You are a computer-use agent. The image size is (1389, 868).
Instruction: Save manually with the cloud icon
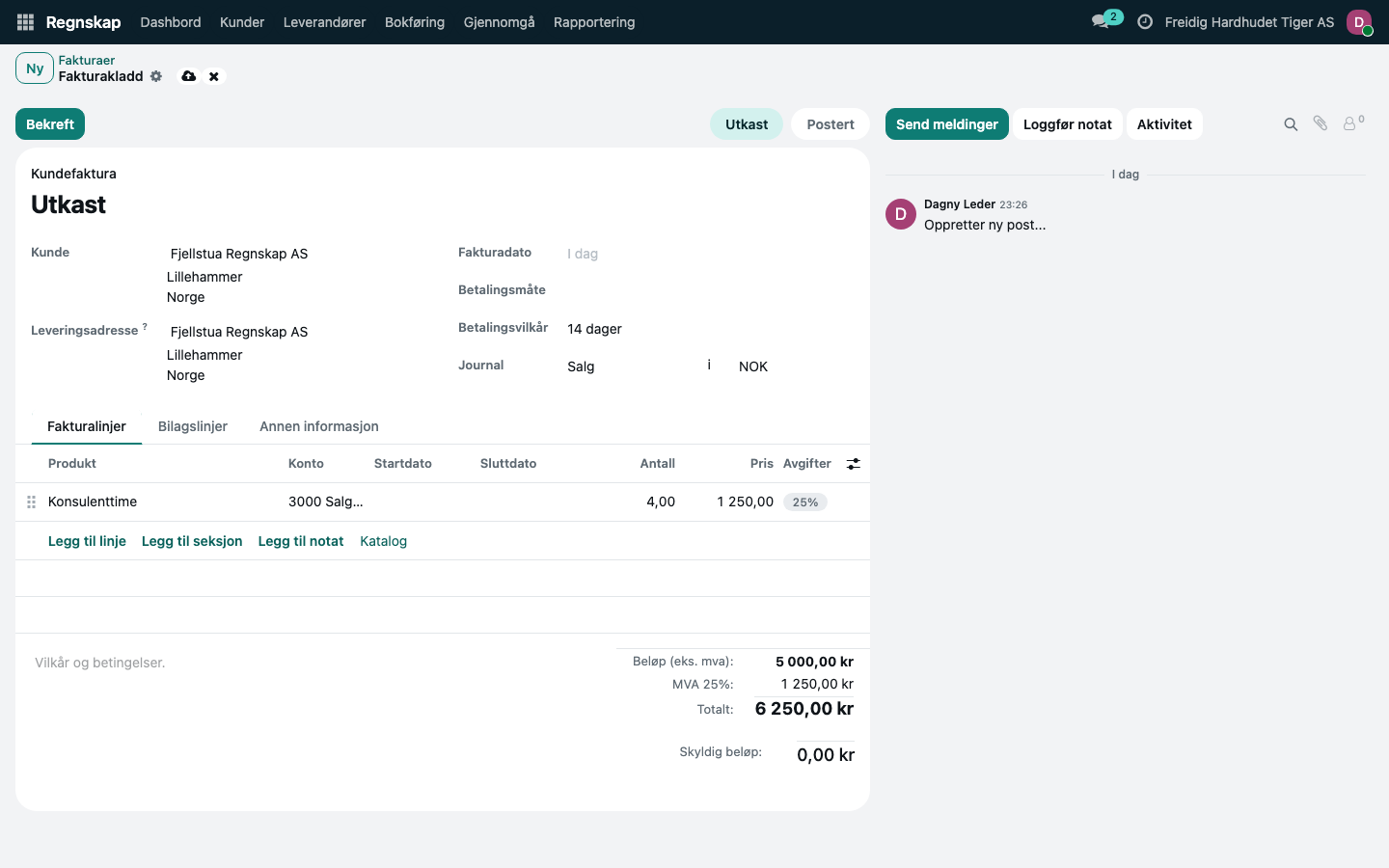[189, 76]
